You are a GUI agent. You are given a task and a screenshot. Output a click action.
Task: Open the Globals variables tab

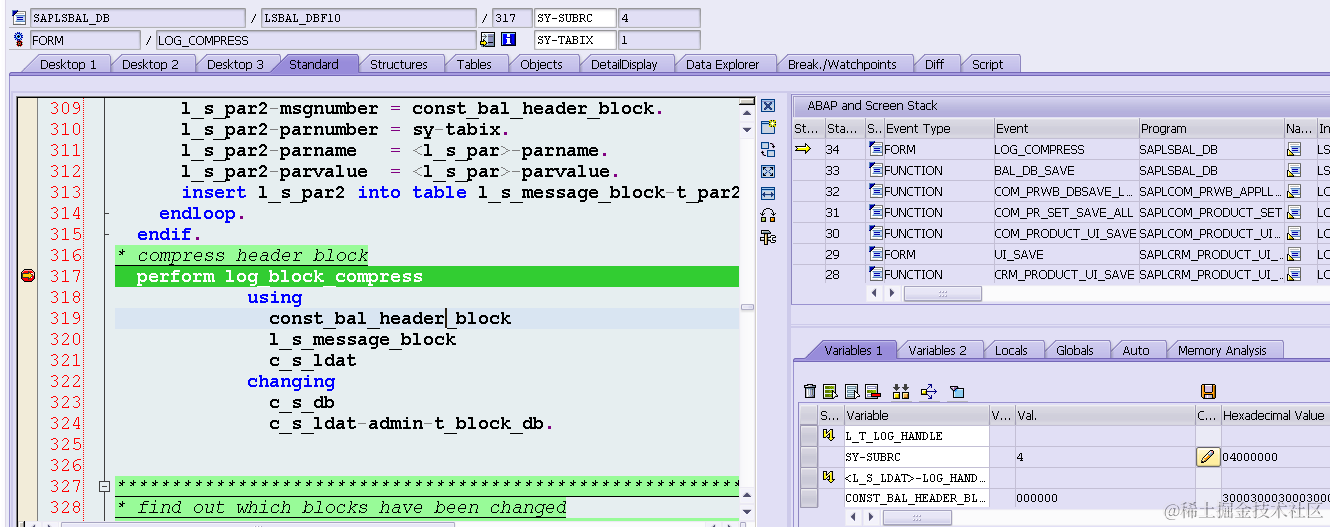tap(1075, 350)
